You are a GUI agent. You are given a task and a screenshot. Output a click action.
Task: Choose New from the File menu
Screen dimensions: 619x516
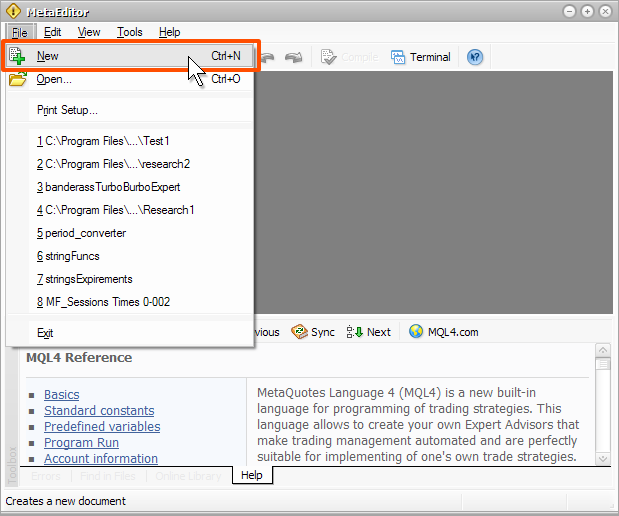tap(130, 56)
